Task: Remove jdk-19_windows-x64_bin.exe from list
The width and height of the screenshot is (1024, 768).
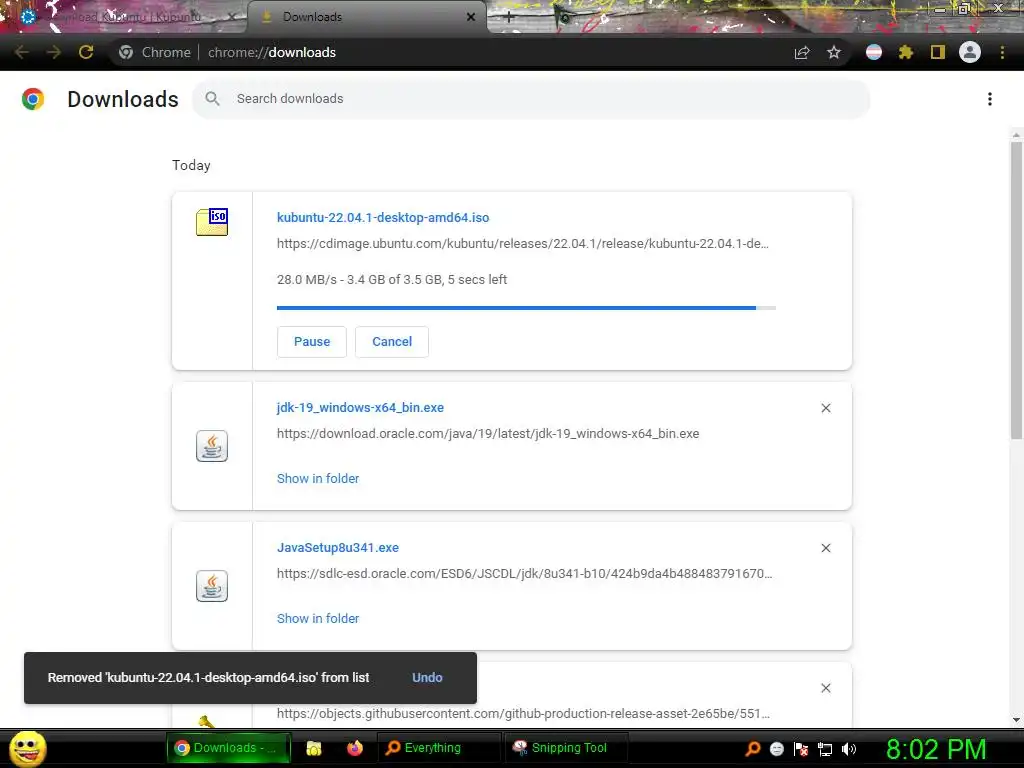Action: point(825,408)
